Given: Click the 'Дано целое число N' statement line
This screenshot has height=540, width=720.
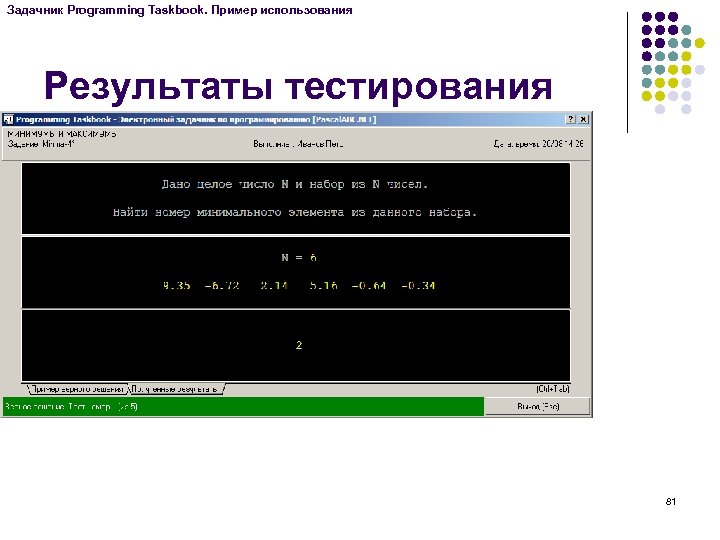Looking at the screenshot, I should pos(295,185).
